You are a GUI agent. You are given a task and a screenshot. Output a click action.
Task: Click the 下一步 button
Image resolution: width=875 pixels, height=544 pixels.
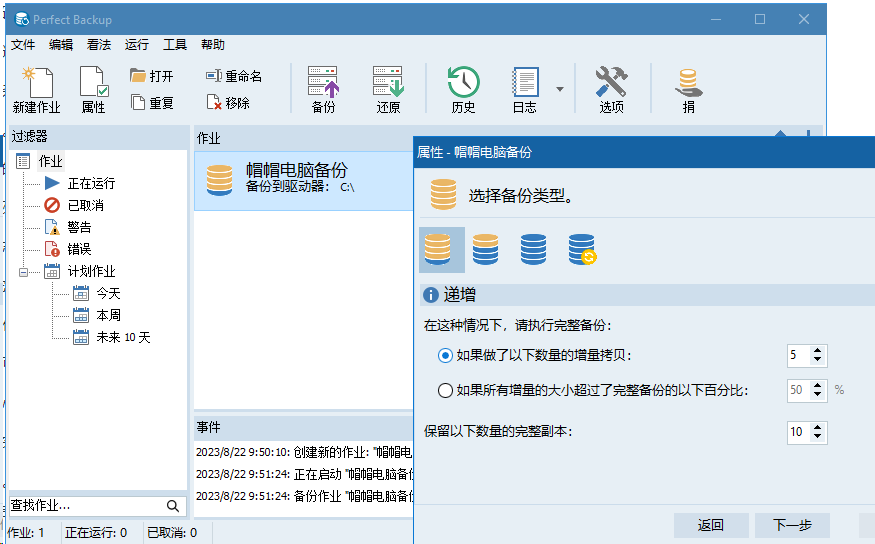click(x=792, y=525)
